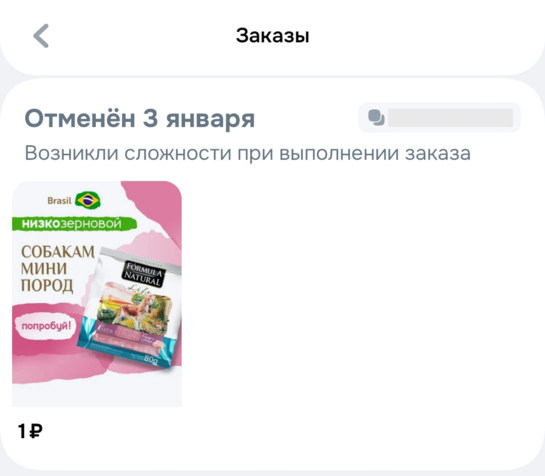545x476 pixels.
Task: Go back using the left chevron arrow
Action: click(41, 35)
